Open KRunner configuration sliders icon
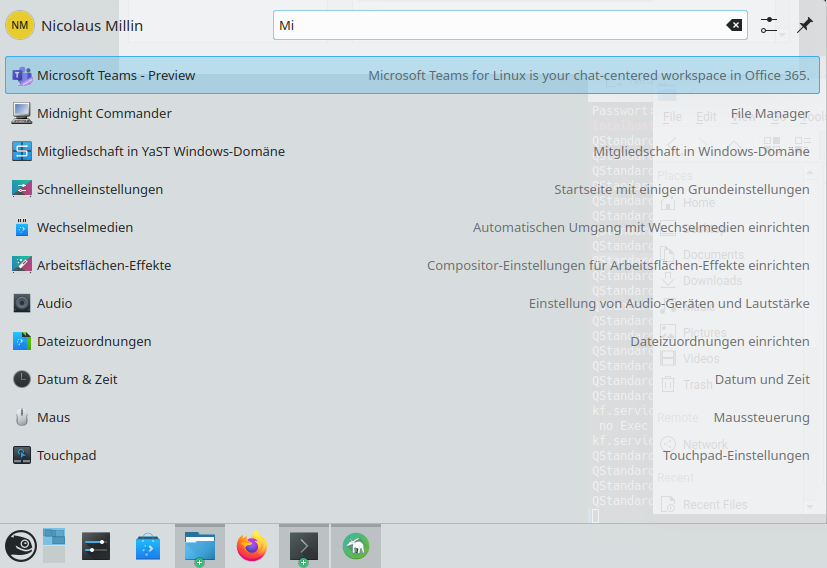This screenshot has width=827, height=568. point(769,25)
